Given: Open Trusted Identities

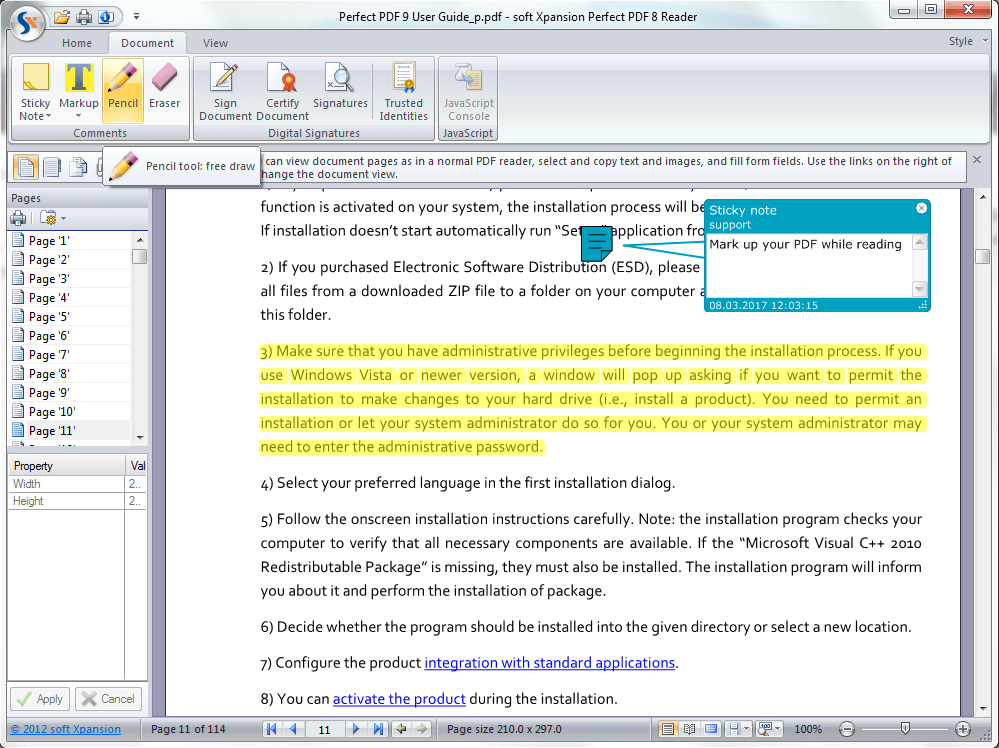Looking at the screenshot, I should click(x=403, y=91).
